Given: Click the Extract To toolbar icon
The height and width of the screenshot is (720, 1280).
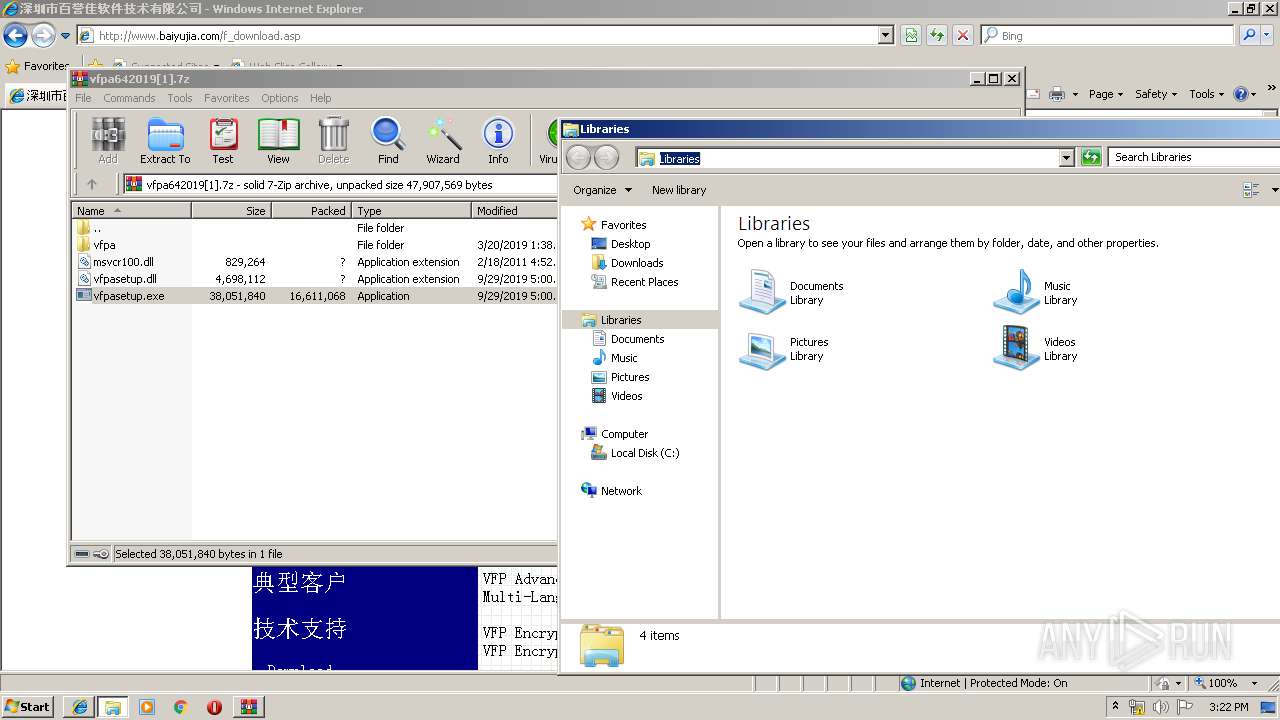Looking at the screenshot, I should click(x=165, y=140).
